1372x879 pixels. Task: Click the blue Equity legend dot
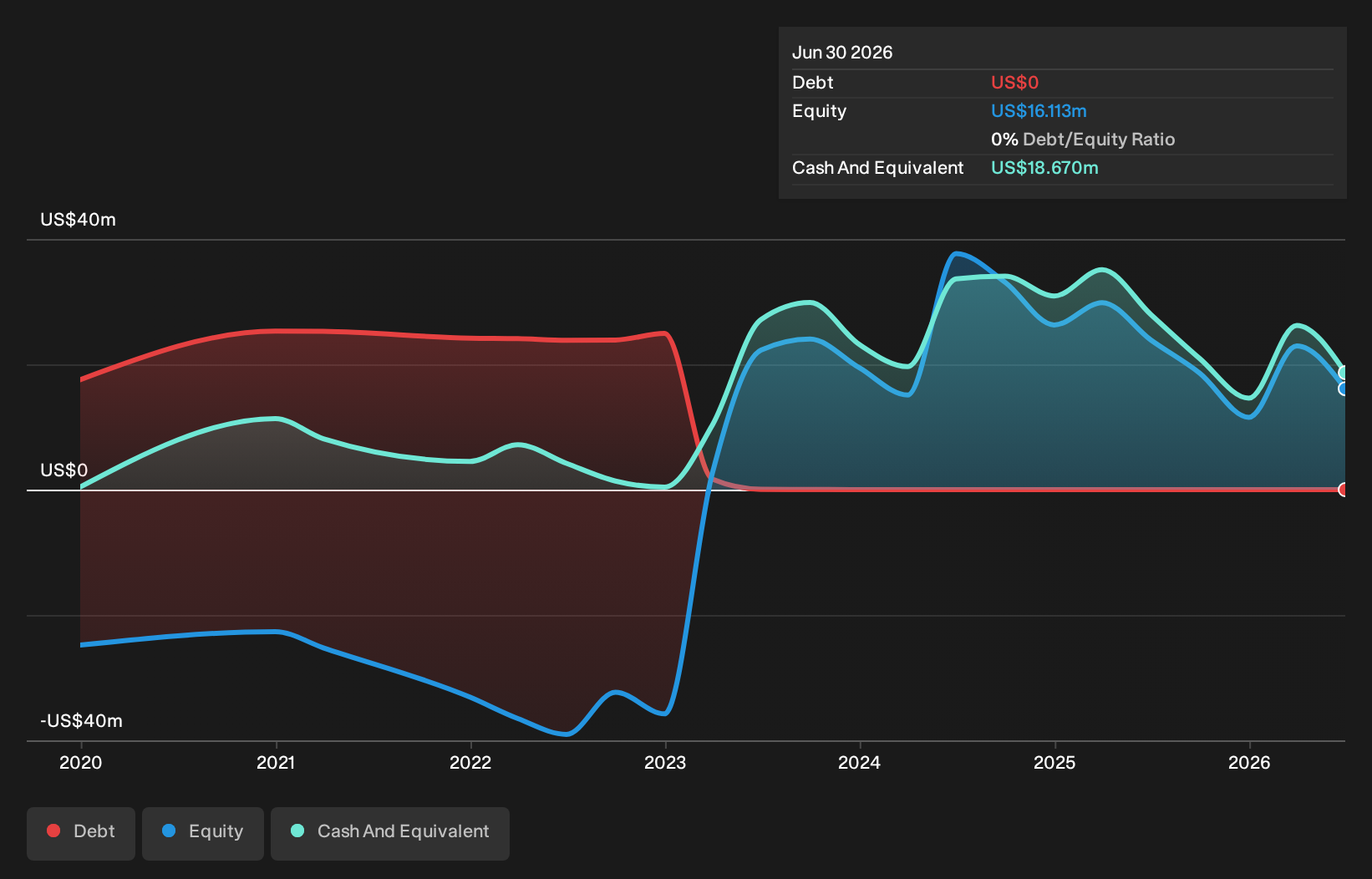click(x=169, y=831)
